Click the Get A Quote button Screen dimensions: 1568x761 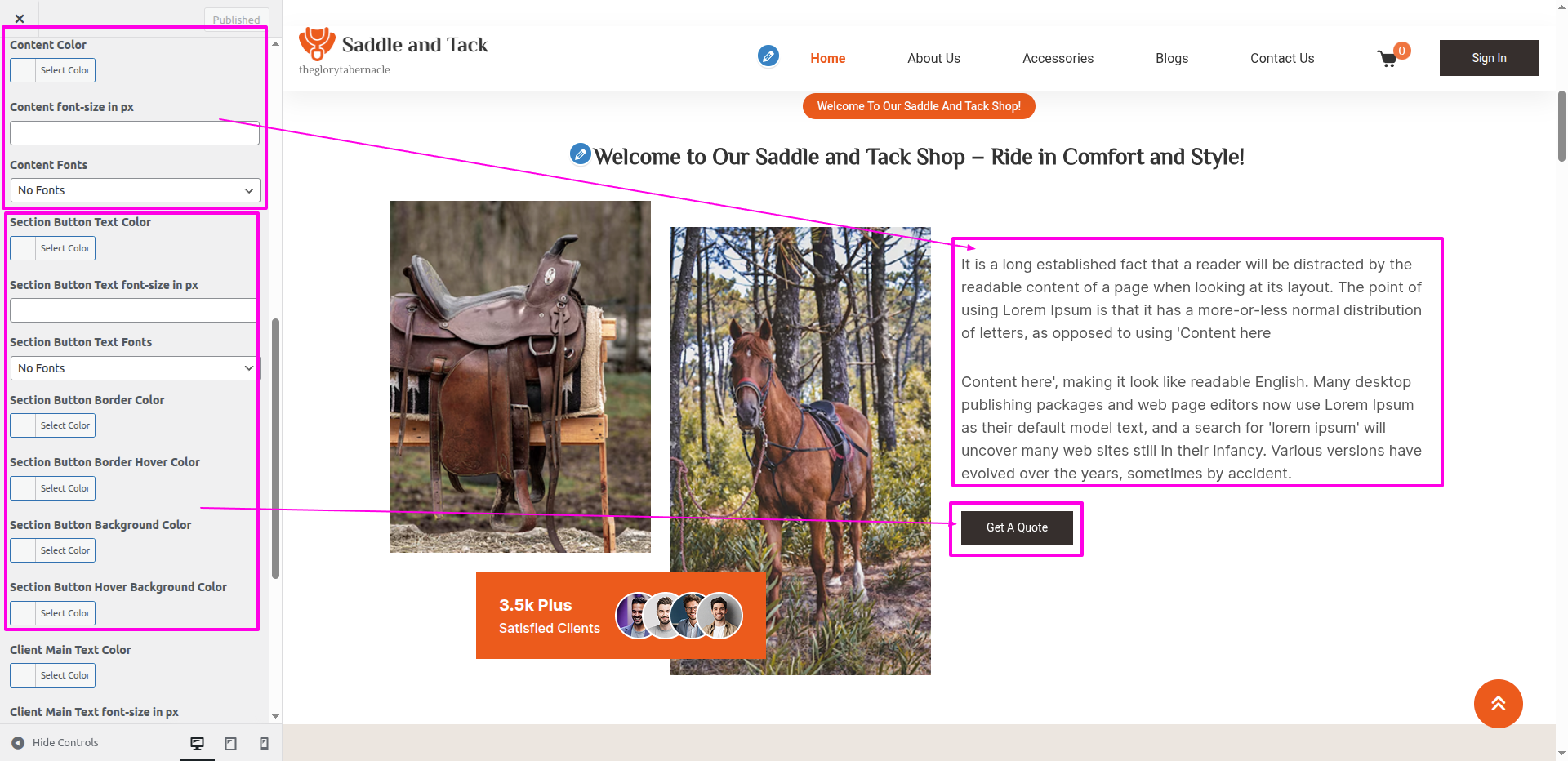(x=1016, y=528)
